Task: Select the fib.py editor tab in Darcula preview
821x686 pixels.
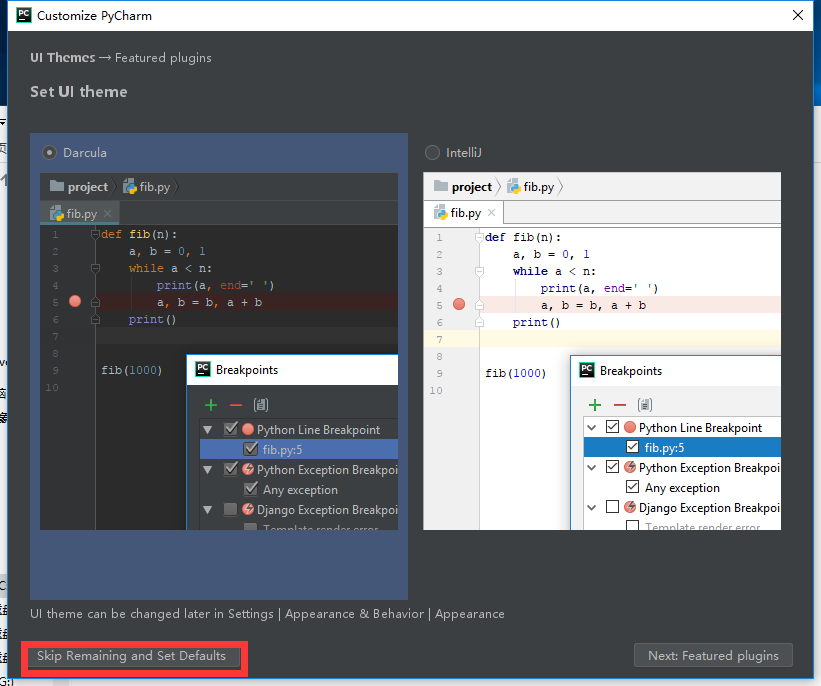Action: 80,214
